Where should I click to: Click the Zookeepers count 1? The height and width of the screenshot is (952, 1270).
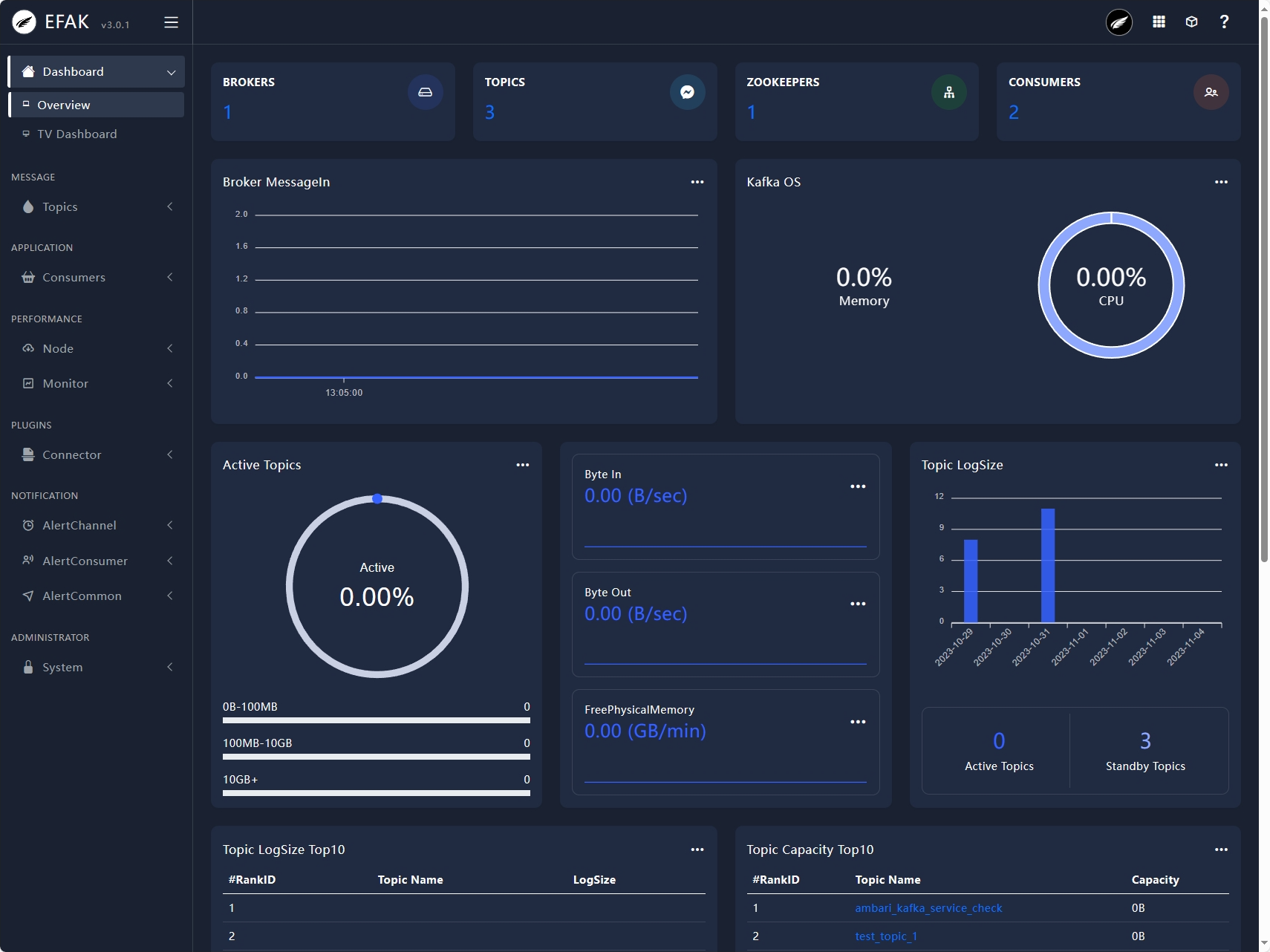coord(752,112)
